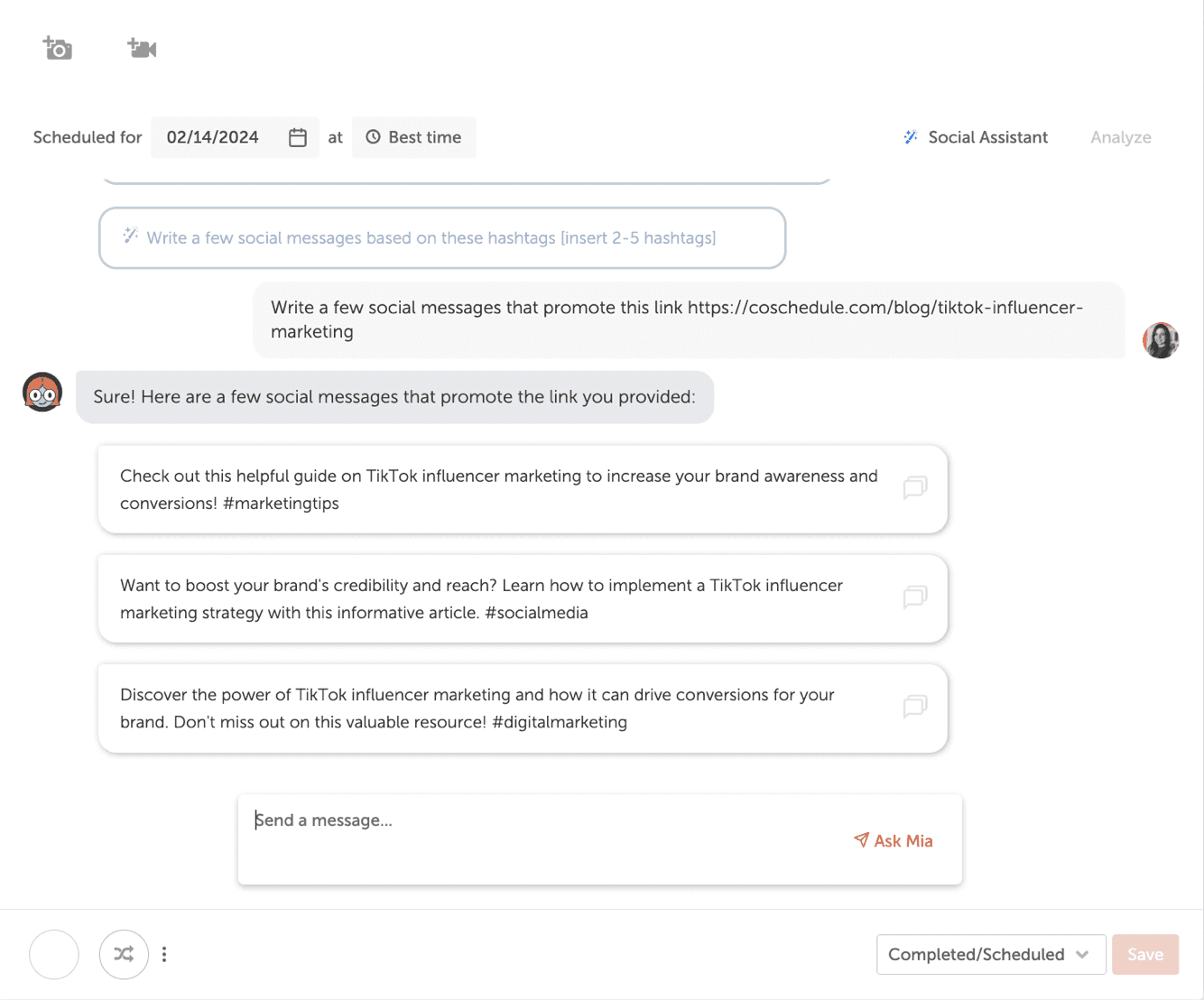Click the 02/14/2024 scheduled date field

click(213, 137)
